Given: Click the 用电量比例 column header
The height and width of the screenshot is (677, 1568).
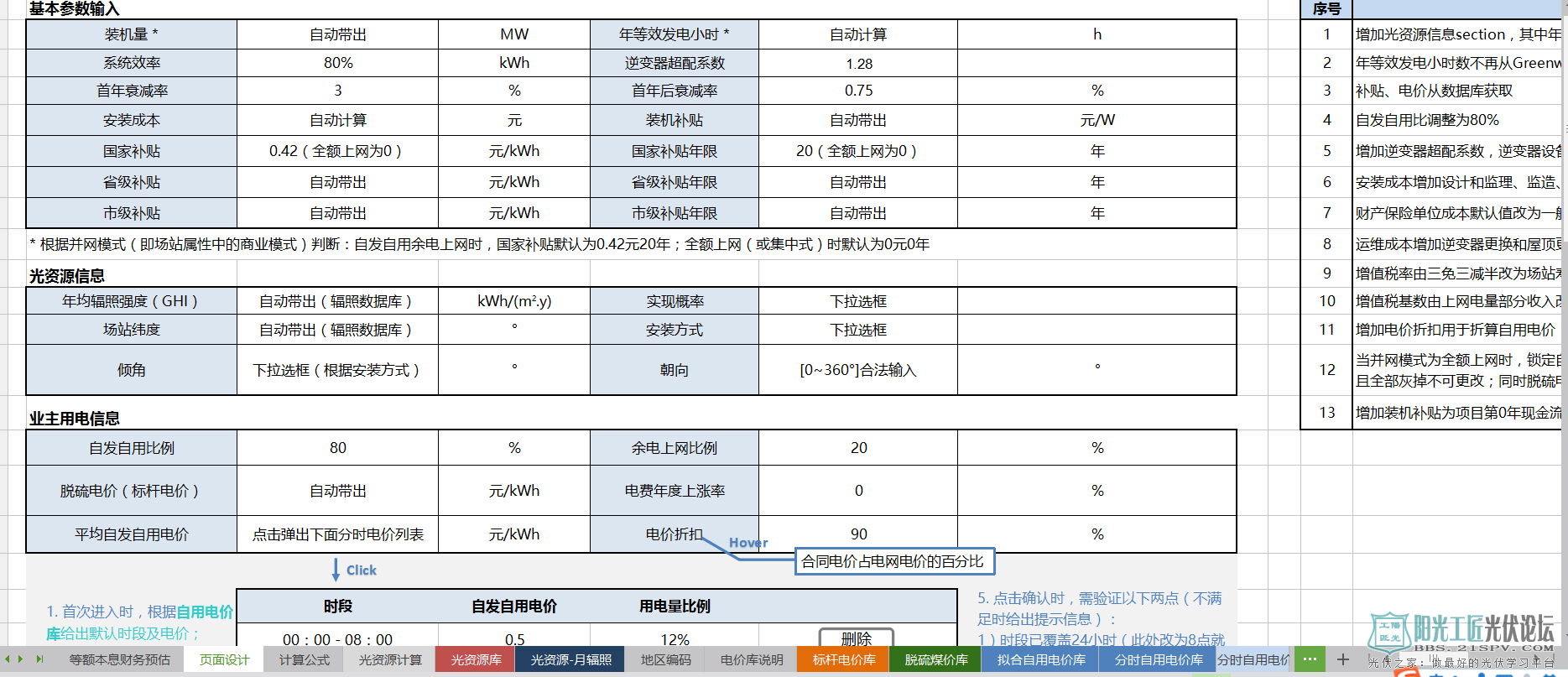Looking at the screenshot, I should coord(675,606).
